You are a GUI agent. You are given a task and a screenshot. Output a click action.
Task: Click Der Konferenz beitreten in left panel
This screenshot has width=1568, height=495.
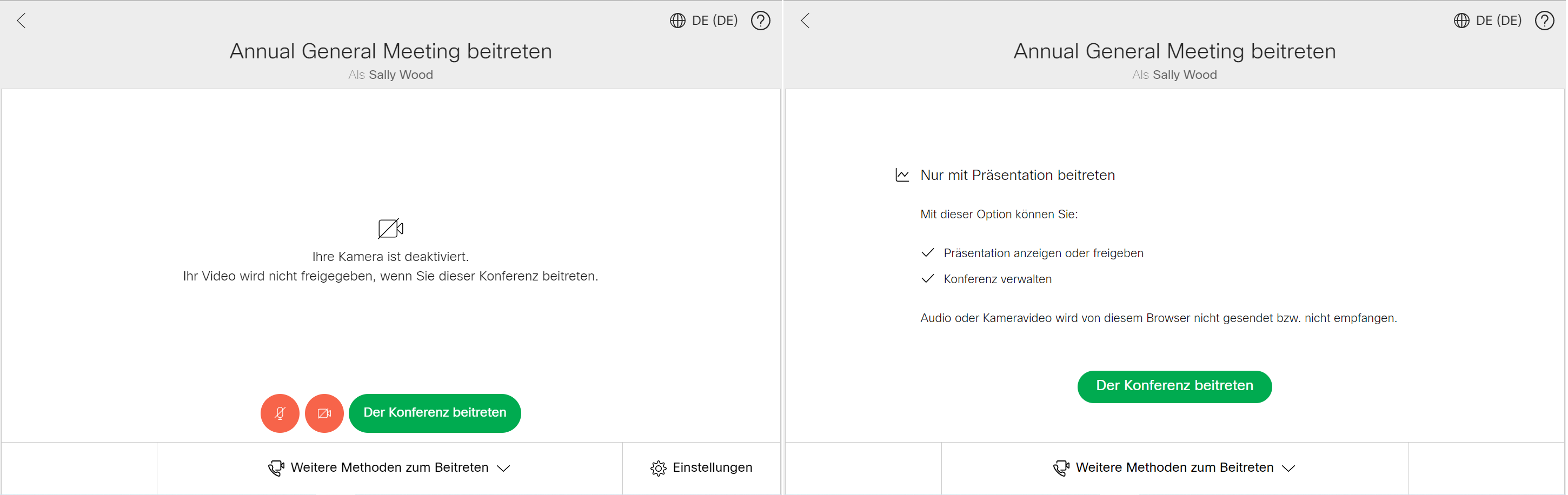[435, 413]
